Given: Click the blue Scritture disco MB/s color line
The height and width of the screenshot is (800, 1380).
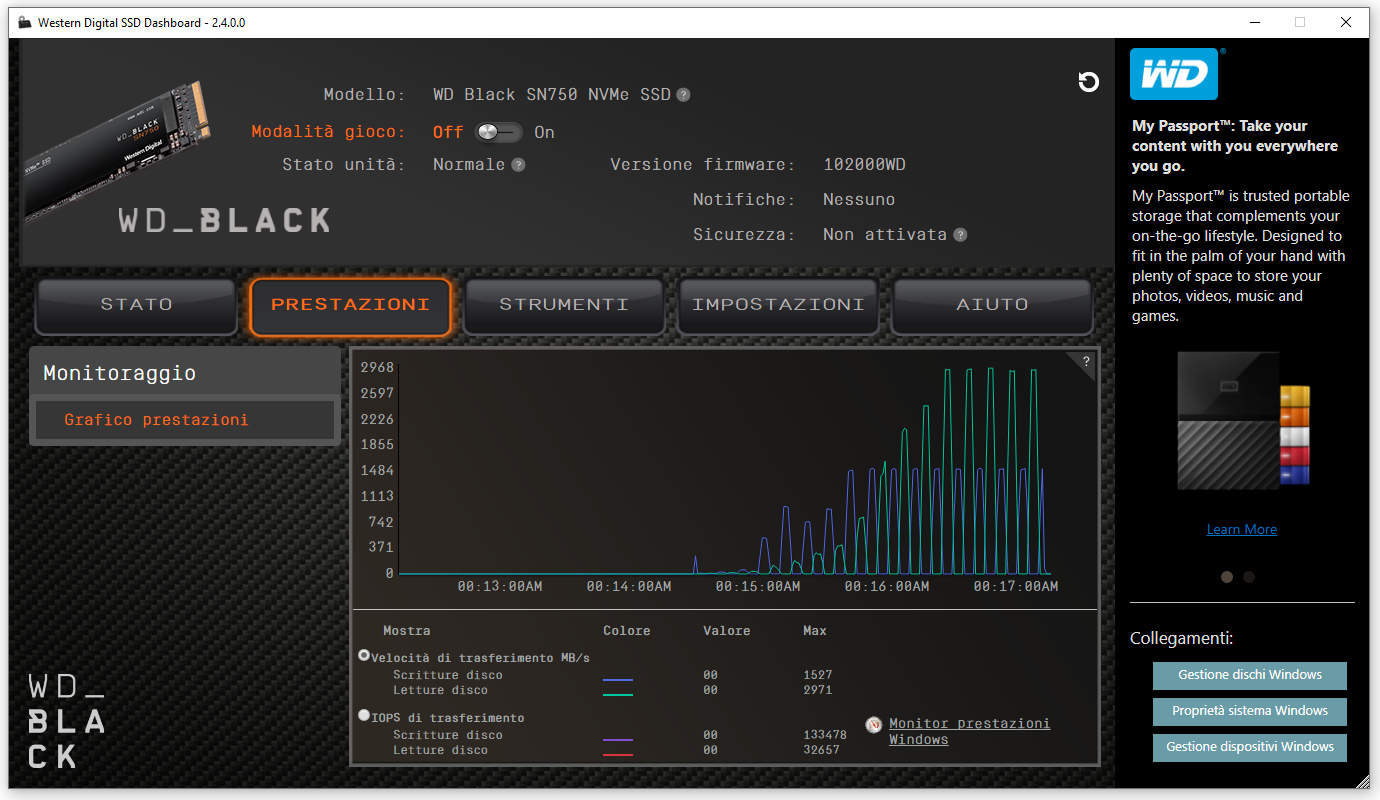Looking at the screenshot, I should pyautogui.click(x=618, y=680).
